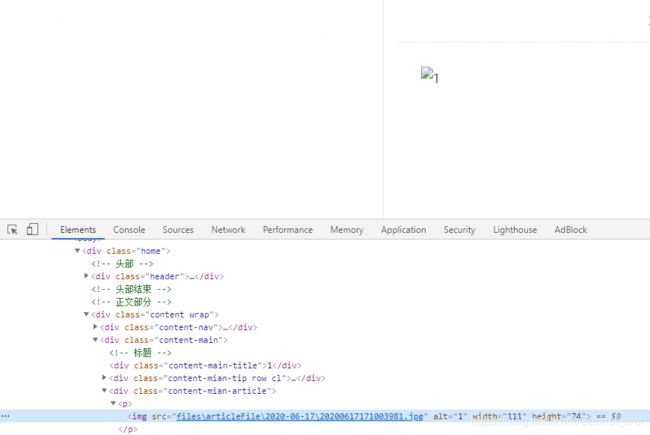Image resolution: width=650 pixels, height=435 pixels.
Task: Expand the div class="content-nav" node
Action: [95, 327]
